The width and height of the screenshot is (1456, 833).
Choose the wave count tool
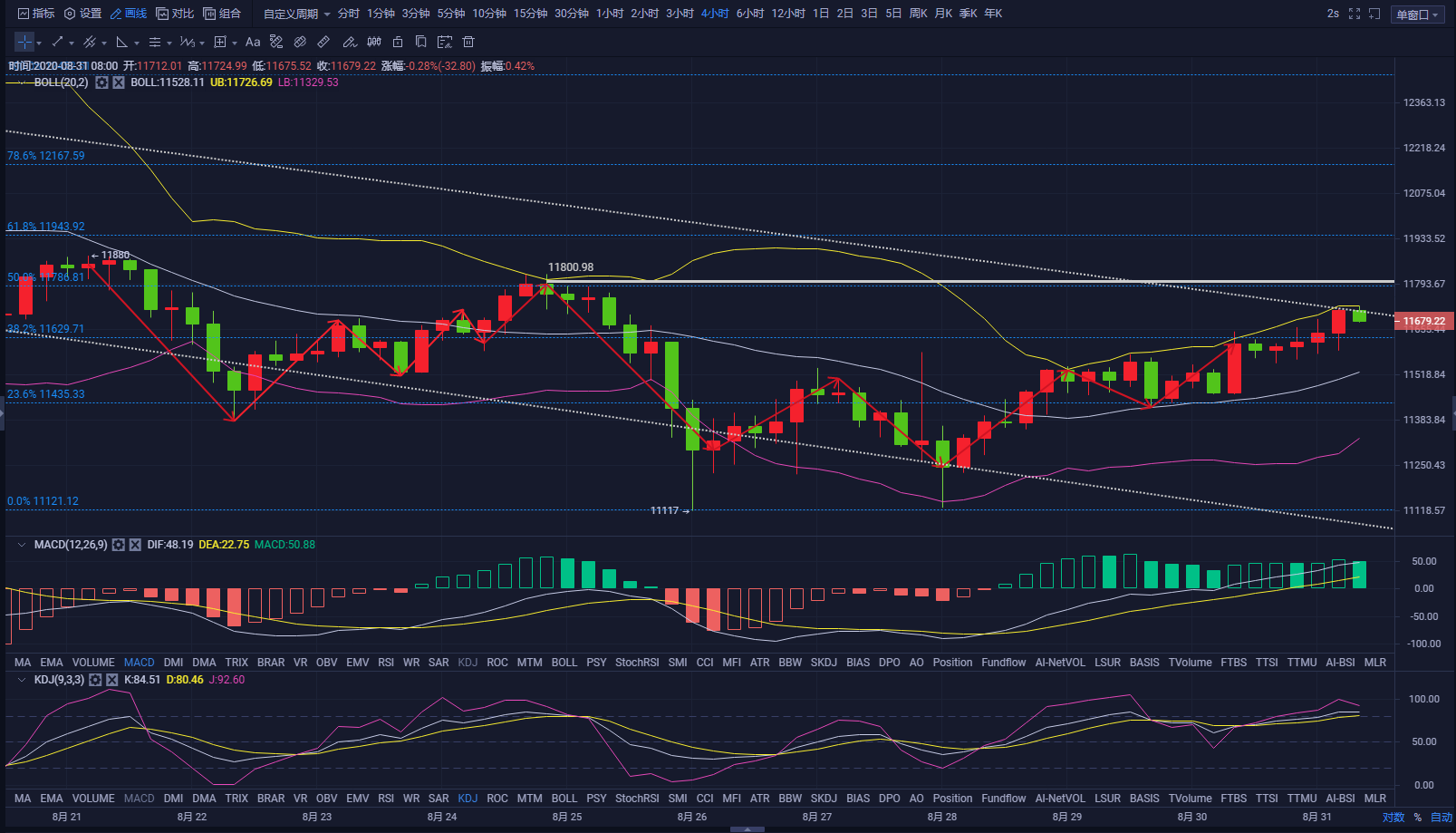click(x=187, y=42)
